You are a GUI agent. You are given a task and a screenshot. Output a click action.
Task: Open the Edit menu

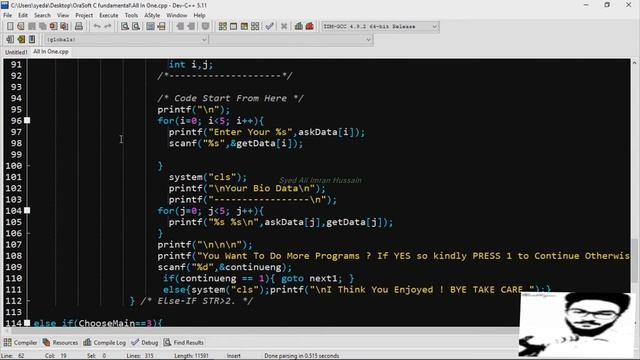click(23, 15)
